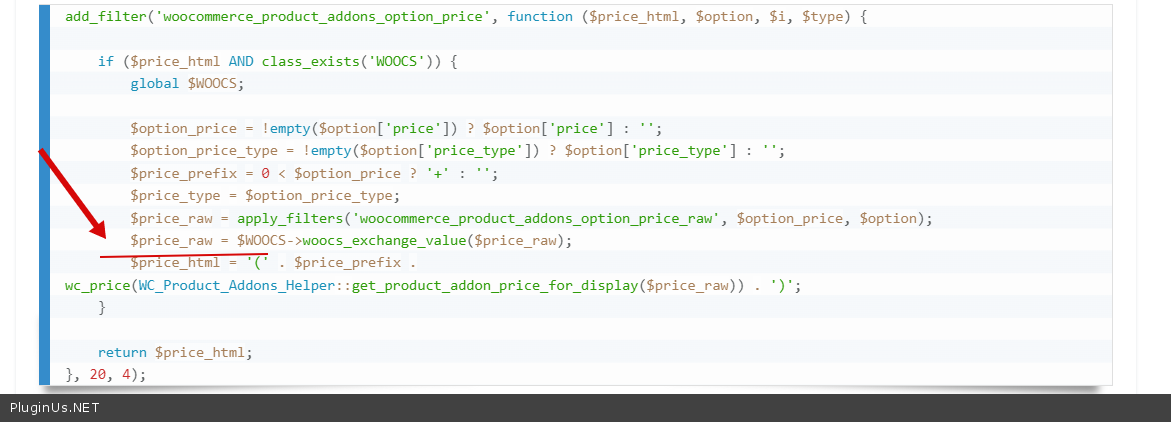
Task: Click the $price_type = $option_price_type line
Action: point(264,196)
